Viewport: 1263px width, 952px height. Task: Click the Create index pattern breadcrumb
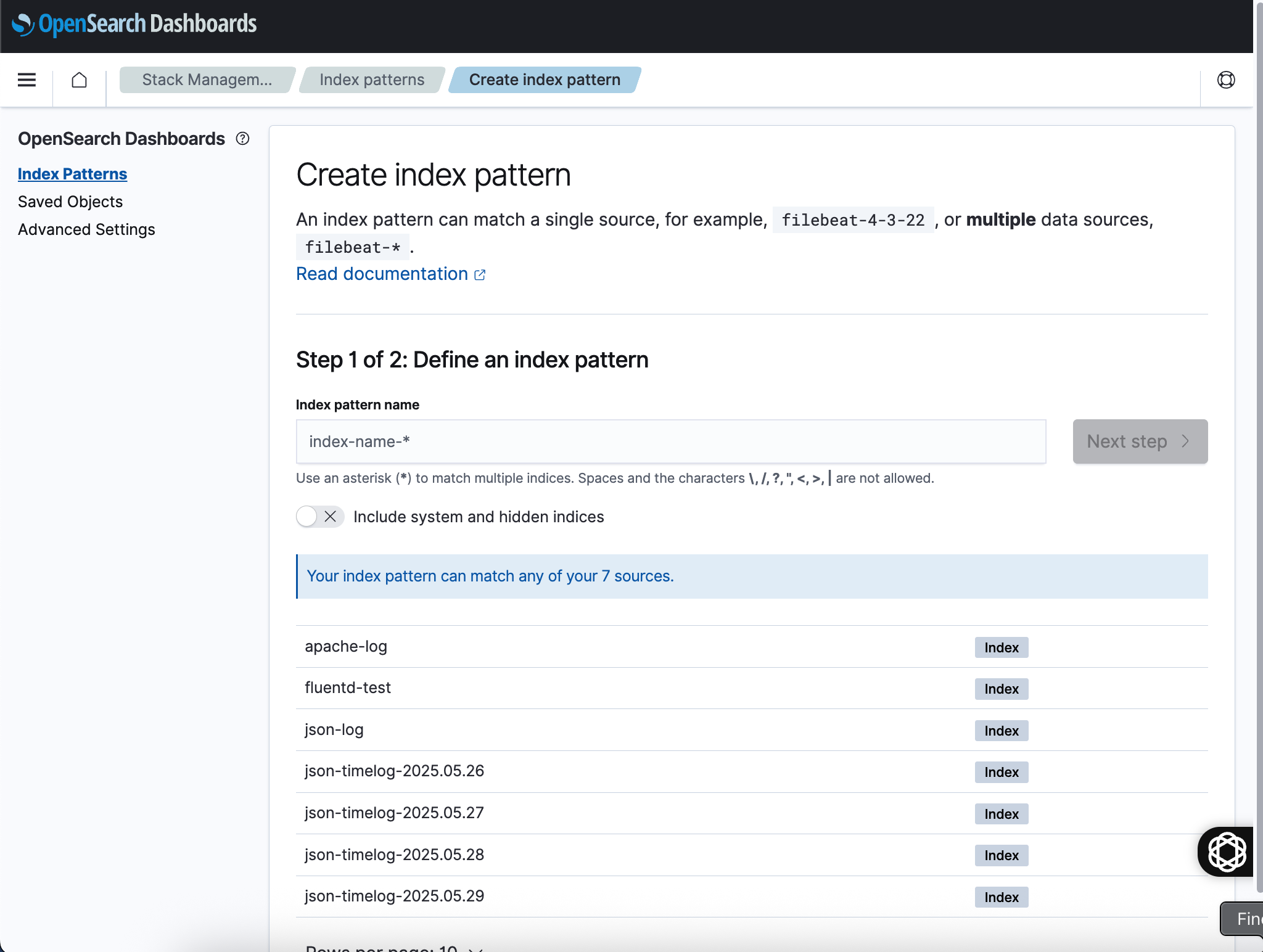click(545, 80)
